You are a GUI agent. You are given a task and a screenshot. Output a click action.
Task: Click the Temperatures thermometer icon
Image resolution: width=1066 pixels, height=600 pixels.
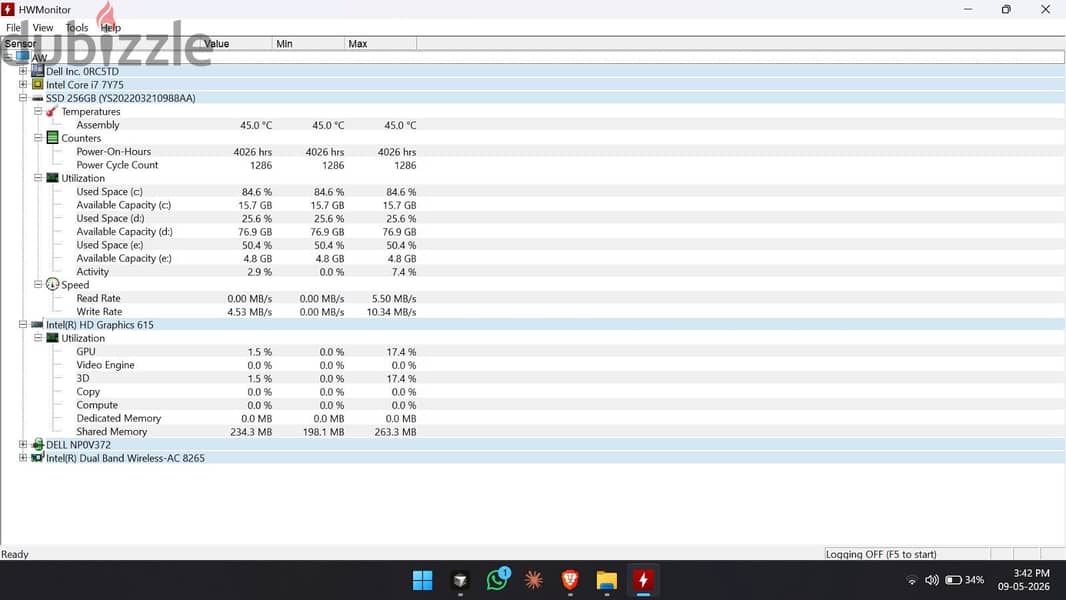tap(52, 111)
